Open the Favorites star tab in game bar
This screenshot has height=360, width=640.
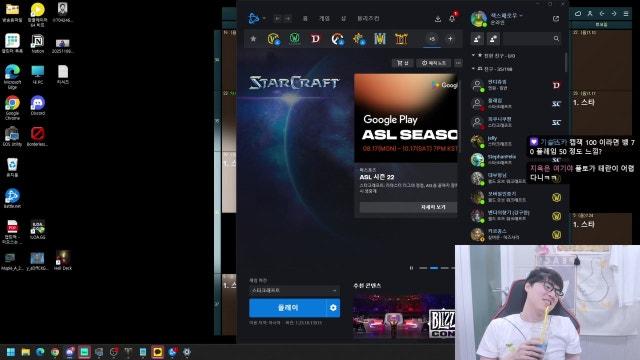(x=253, y=39)
